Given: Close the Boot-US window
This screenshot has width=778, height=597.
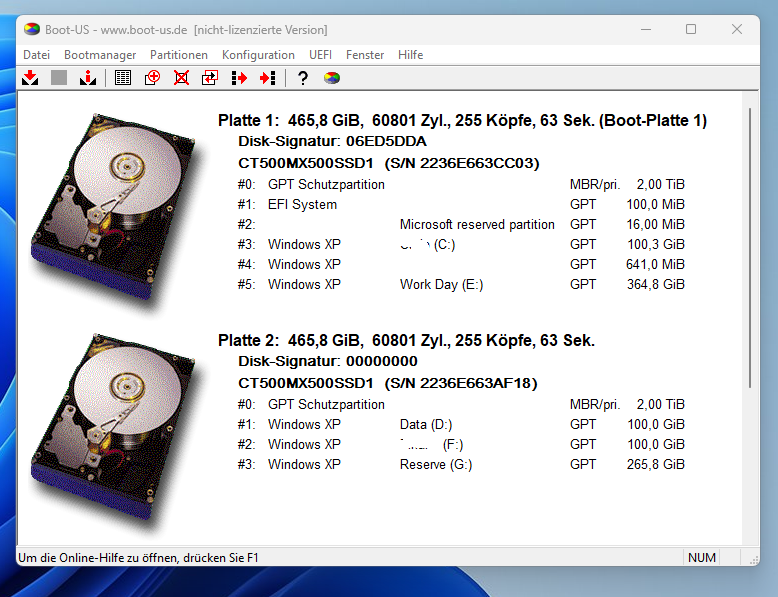Looking at the screenshot, I should pyautogui.click(x=737, y=30).
